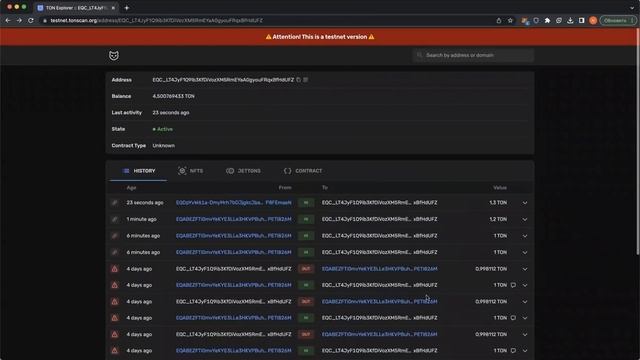Image resolution: width=640 pixels, height=360 pixels.
Task: Open the browser downloads icon
Action: pos(570,20)
